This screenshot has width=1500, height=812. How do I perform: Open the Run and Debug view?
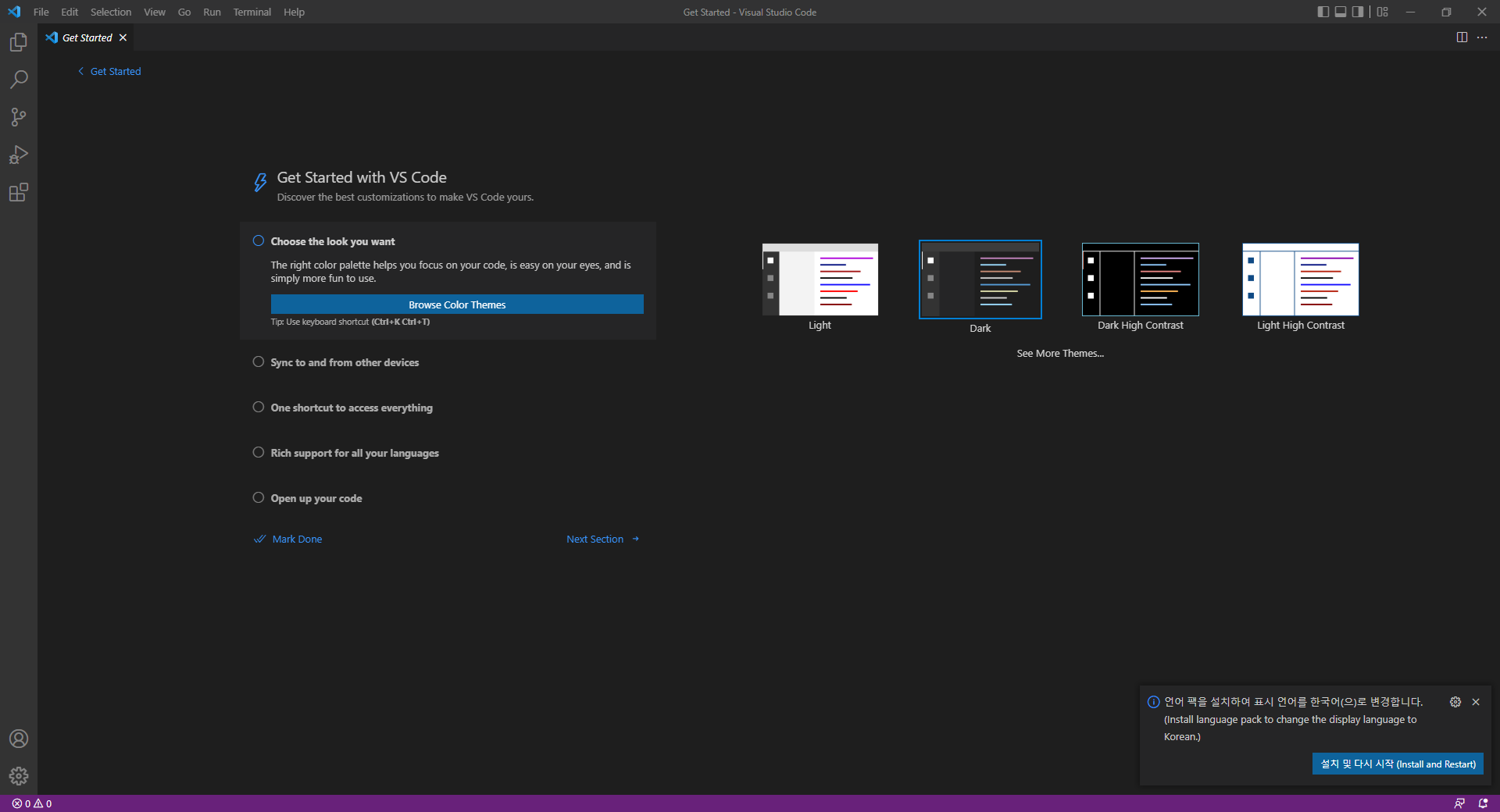pos(19,155)
